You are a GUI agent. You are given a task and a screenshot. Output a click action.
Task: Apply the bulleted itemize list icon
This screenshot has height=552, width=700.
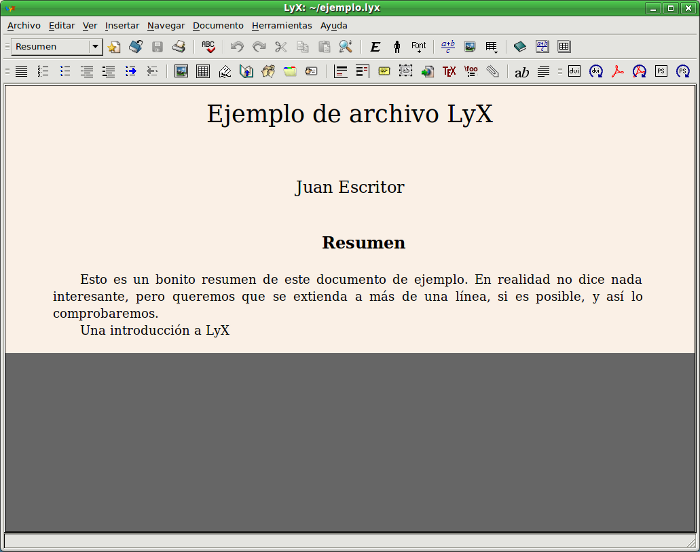[x=65, y=71]
